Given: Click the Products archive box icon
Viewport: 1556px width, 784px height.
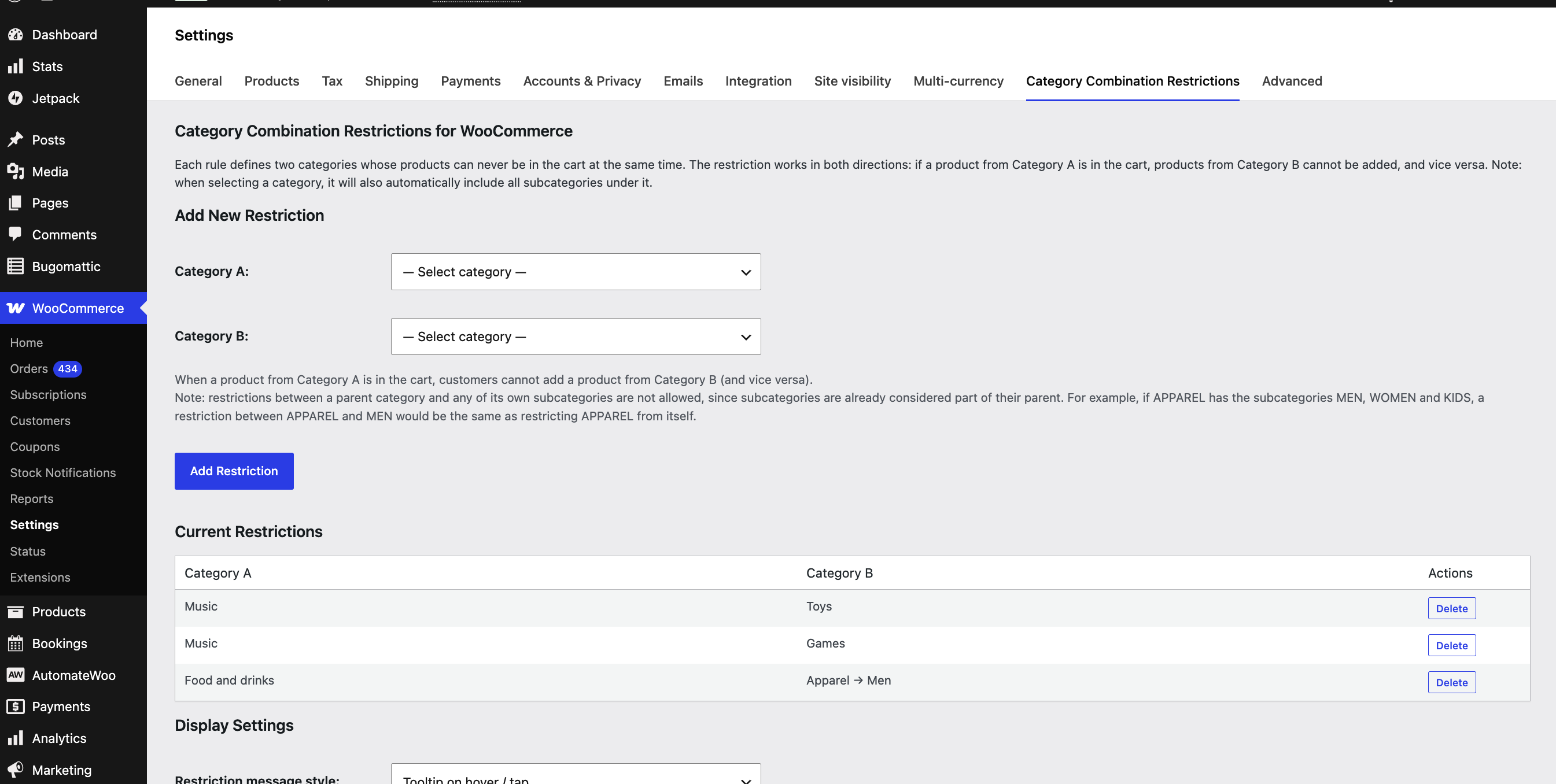Looking at the screenshot, I should tap(16, 612).
